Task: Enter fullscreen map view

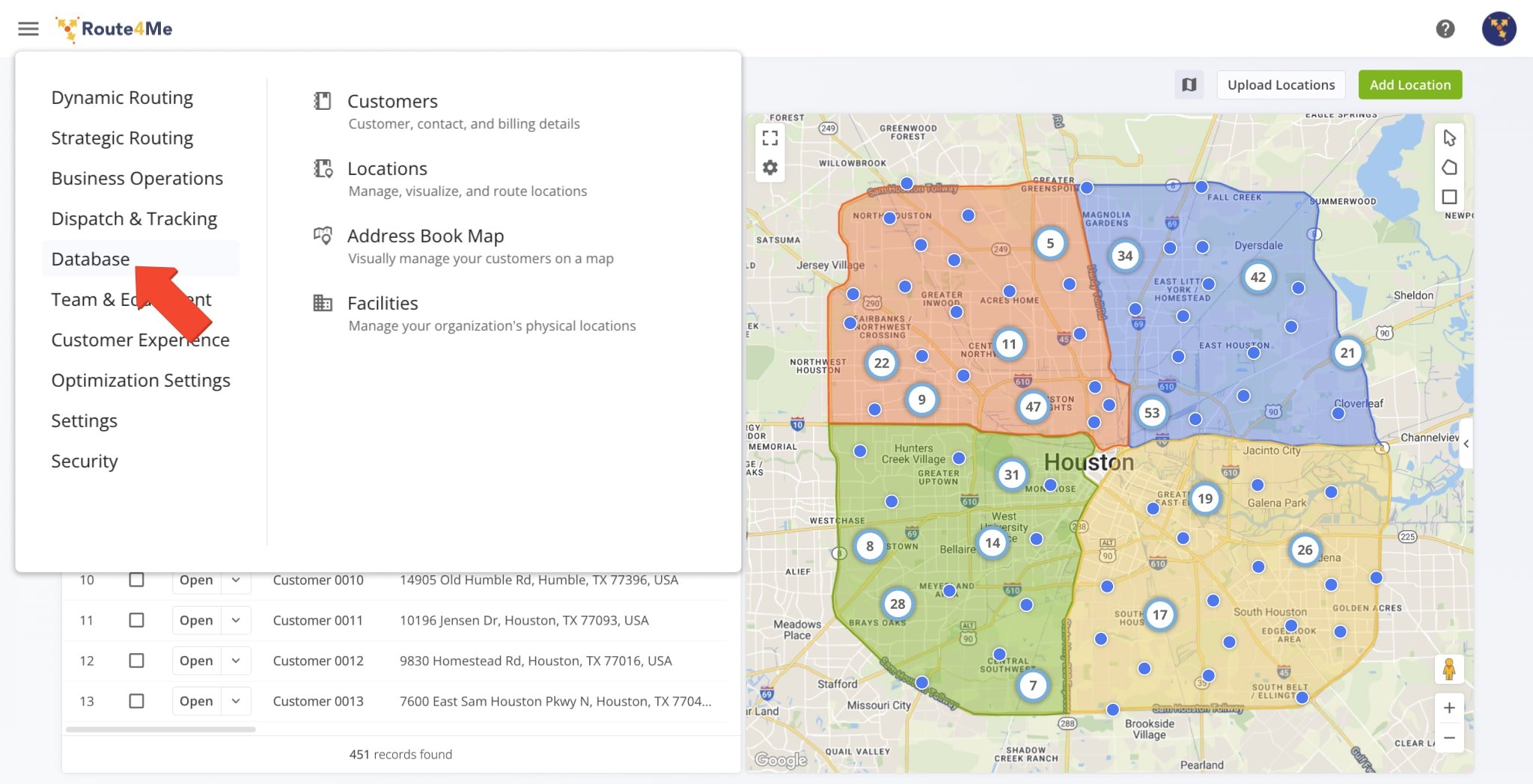Action: click(769, 138)
